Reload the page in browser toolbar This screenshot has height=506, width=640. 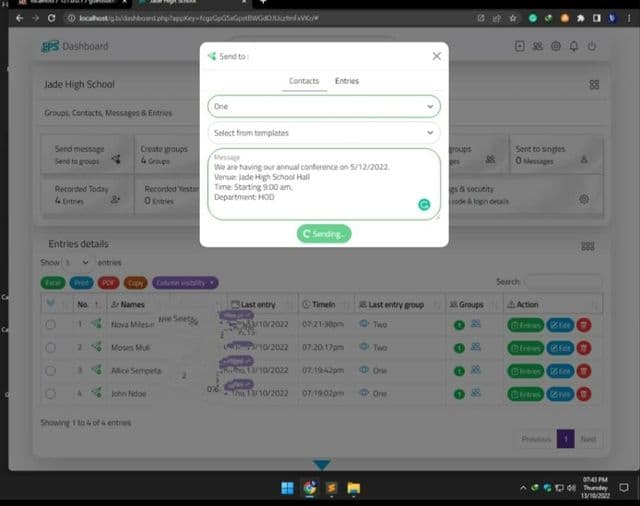pyautogui.click(x=51, y=18)
